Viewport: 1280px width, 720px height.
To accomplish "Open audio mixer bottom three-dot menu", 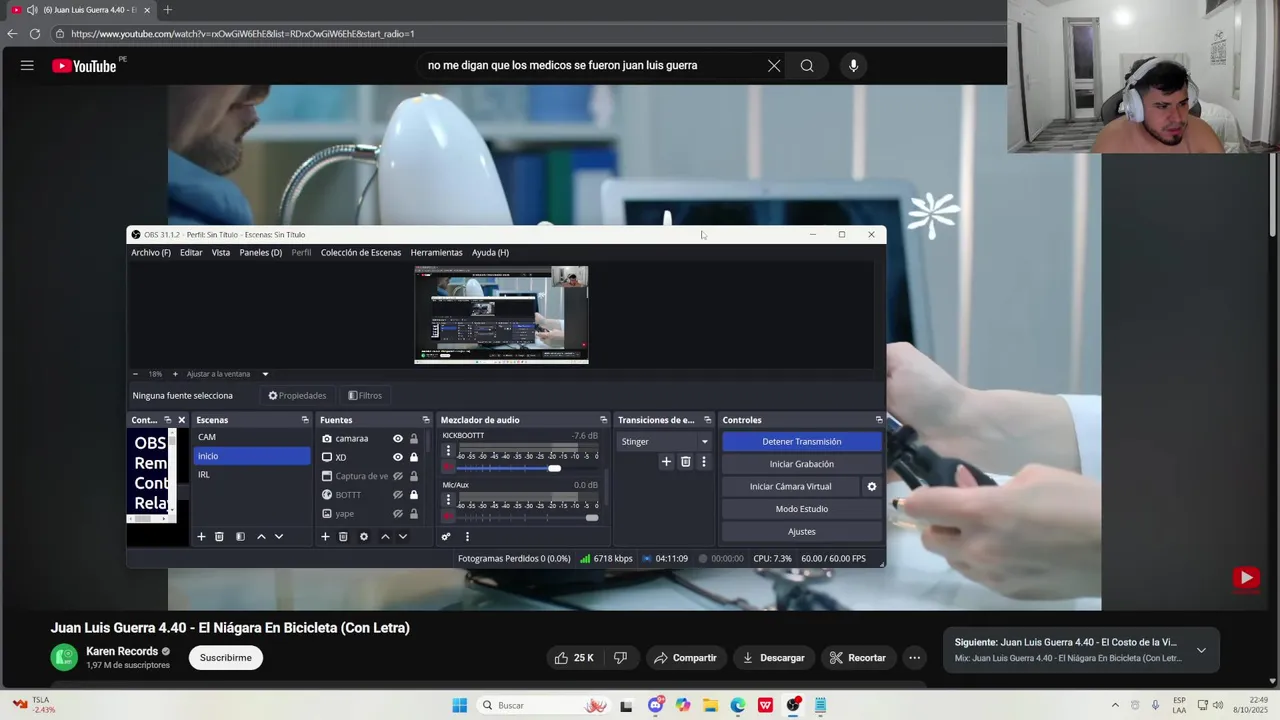I will coord(467,537).
